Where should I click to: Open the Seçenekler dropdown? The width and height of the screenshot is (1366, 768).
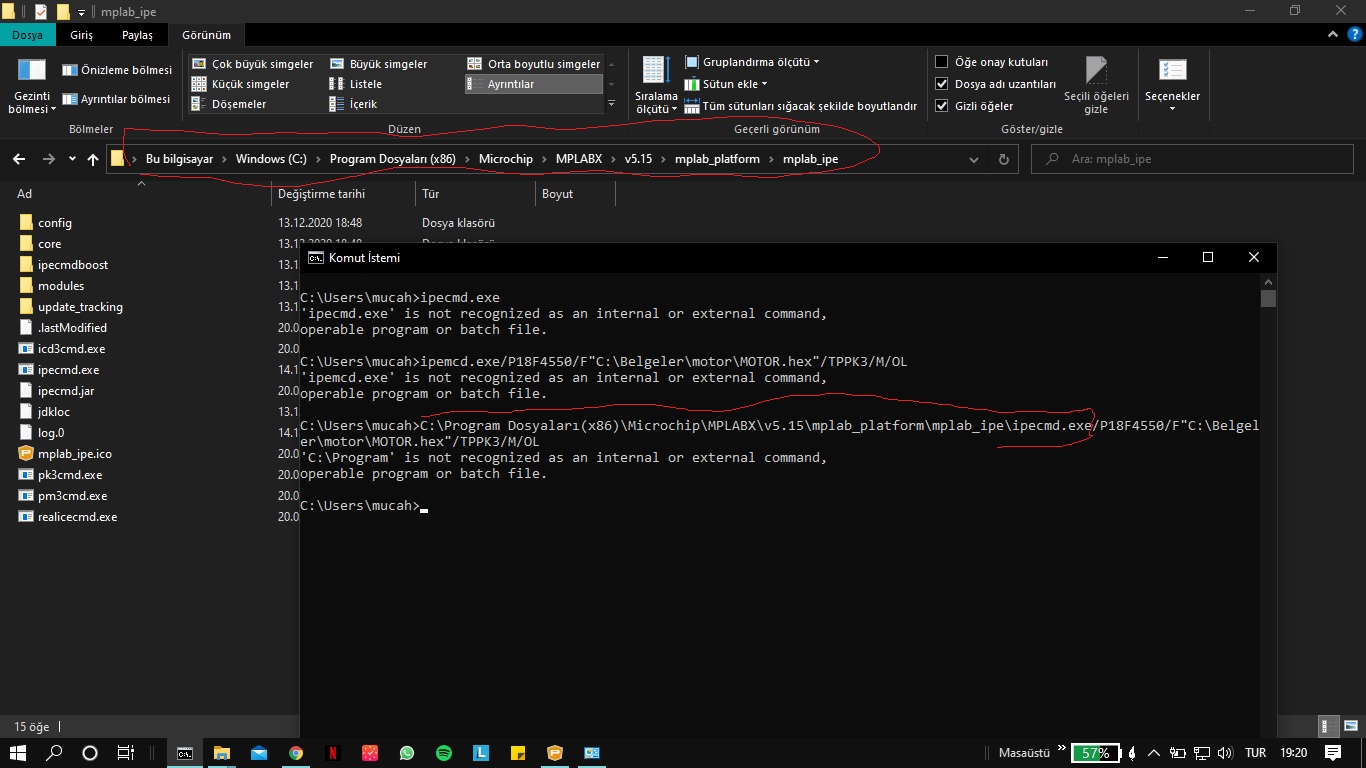[x=1172, y=85]
